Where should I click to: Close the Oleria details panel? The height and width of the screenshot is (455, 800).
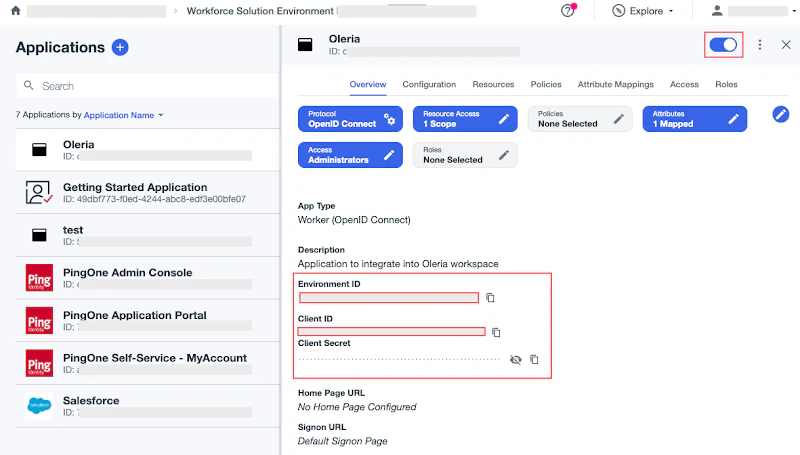pos(786,45)
